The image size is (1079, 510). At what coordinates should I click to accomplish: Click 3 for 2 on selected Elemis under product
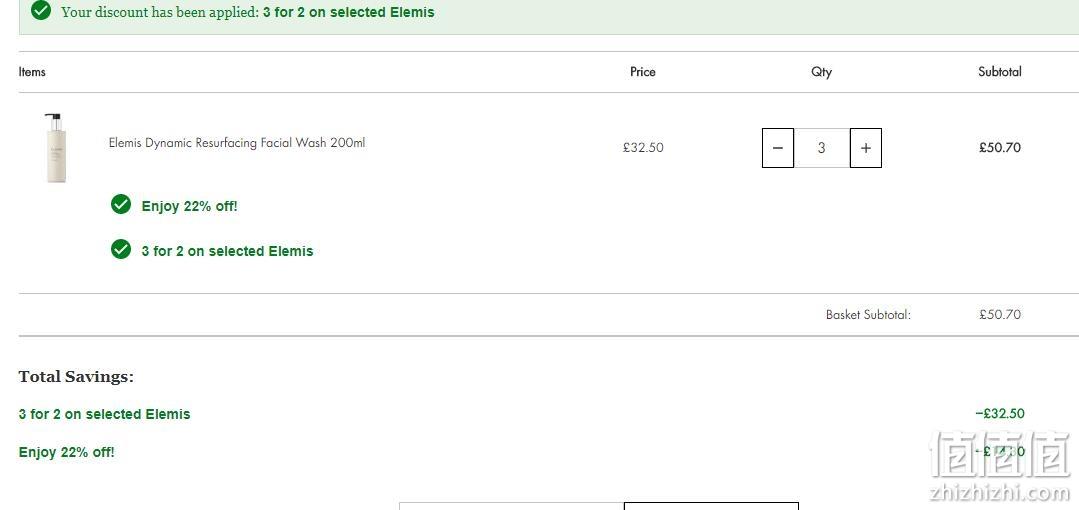[x=227, y=251]
